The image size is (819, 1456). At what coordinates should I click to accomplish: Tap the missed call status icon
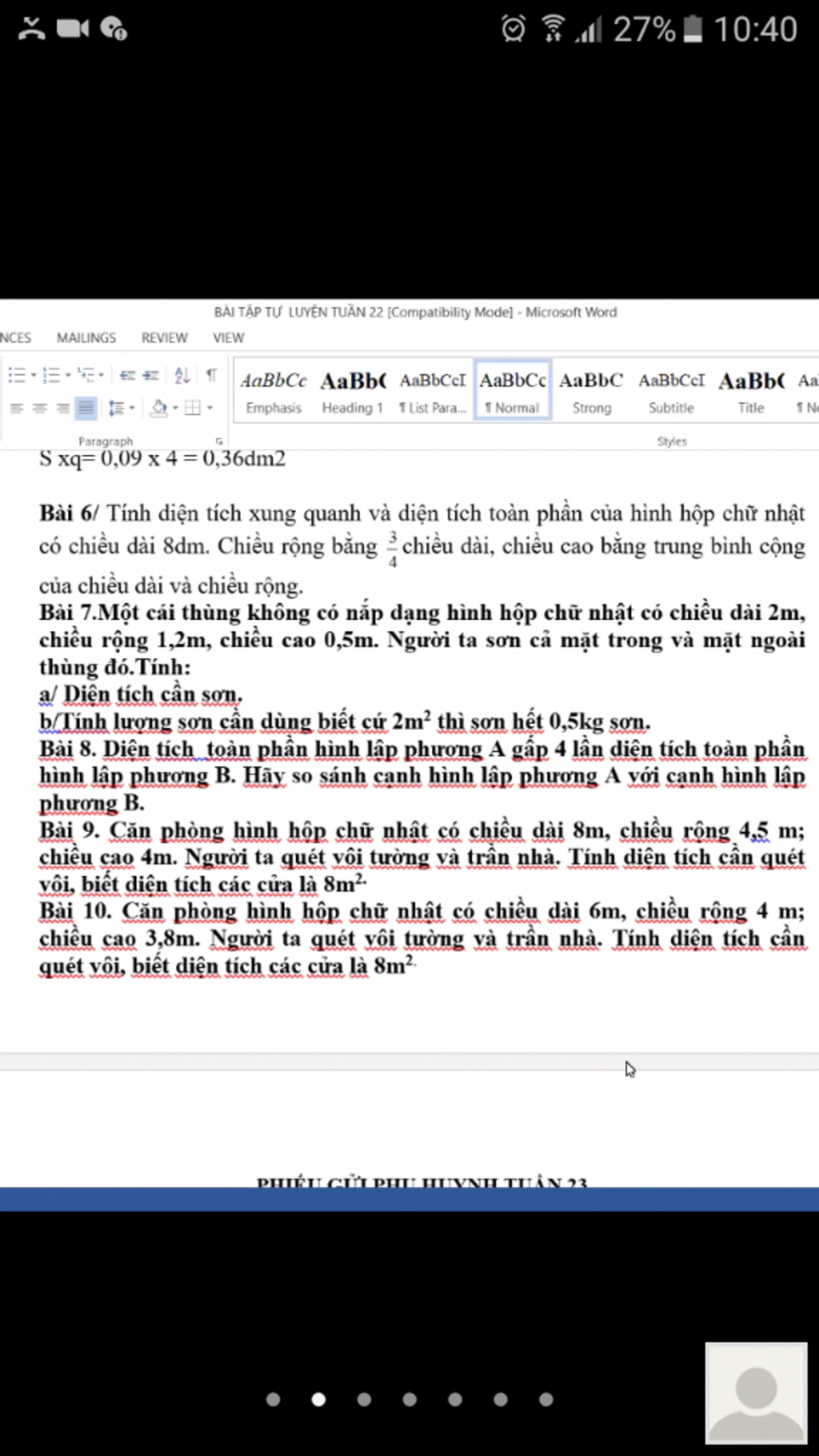32,29
